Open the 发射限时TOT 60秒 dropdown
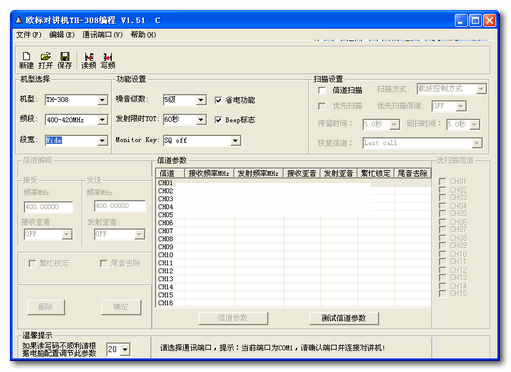 [x=201, y=120]
